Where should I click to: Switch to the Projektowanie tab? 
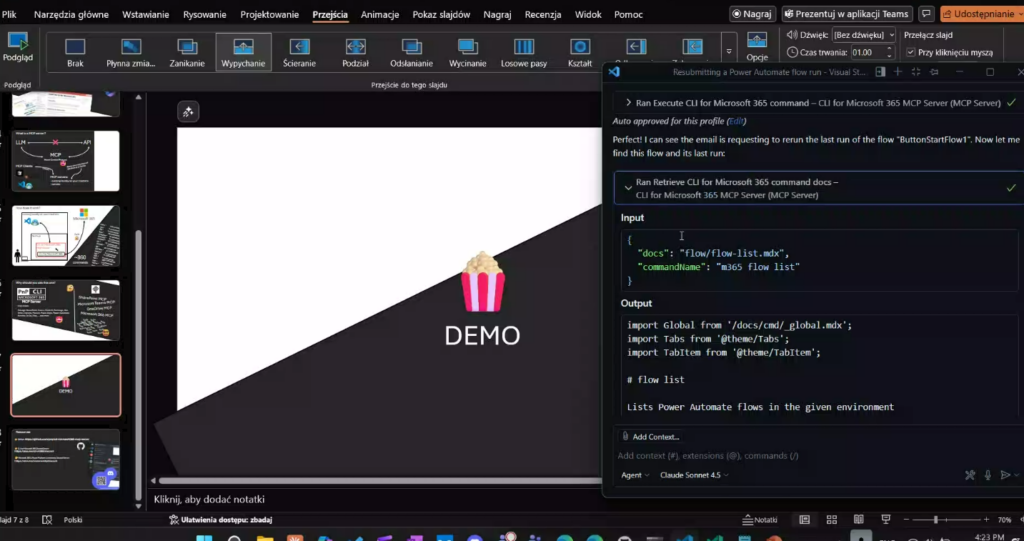coord(269,15)
